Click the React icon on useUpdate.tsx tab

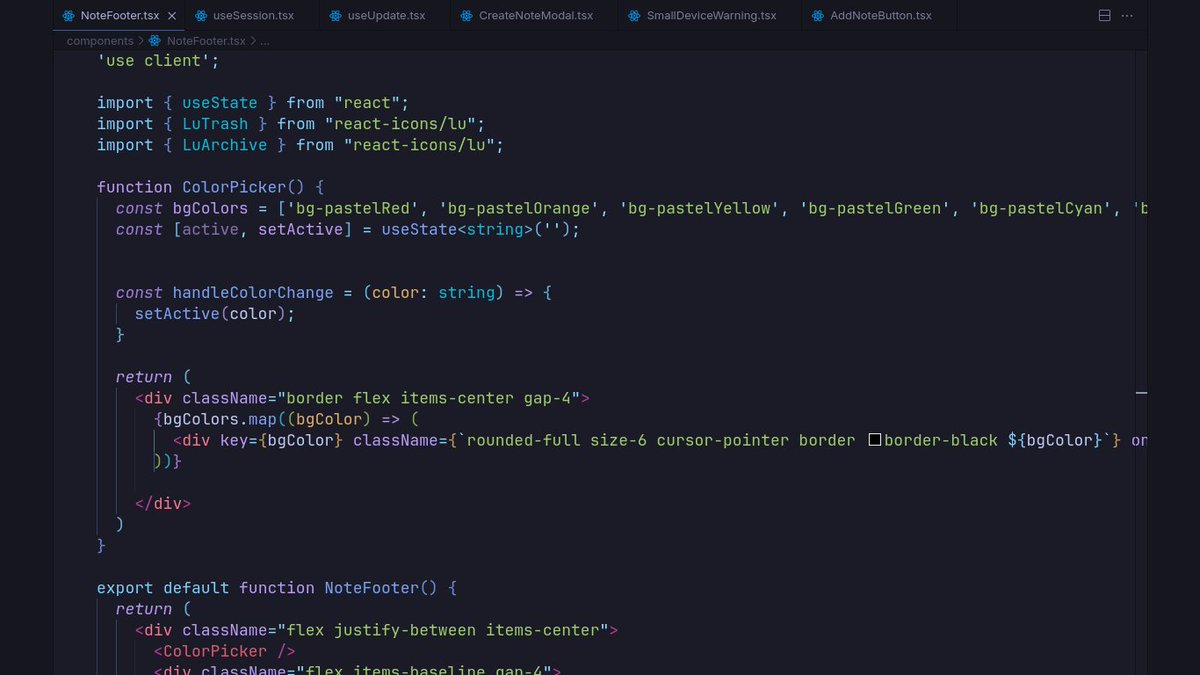pos(335,16)
